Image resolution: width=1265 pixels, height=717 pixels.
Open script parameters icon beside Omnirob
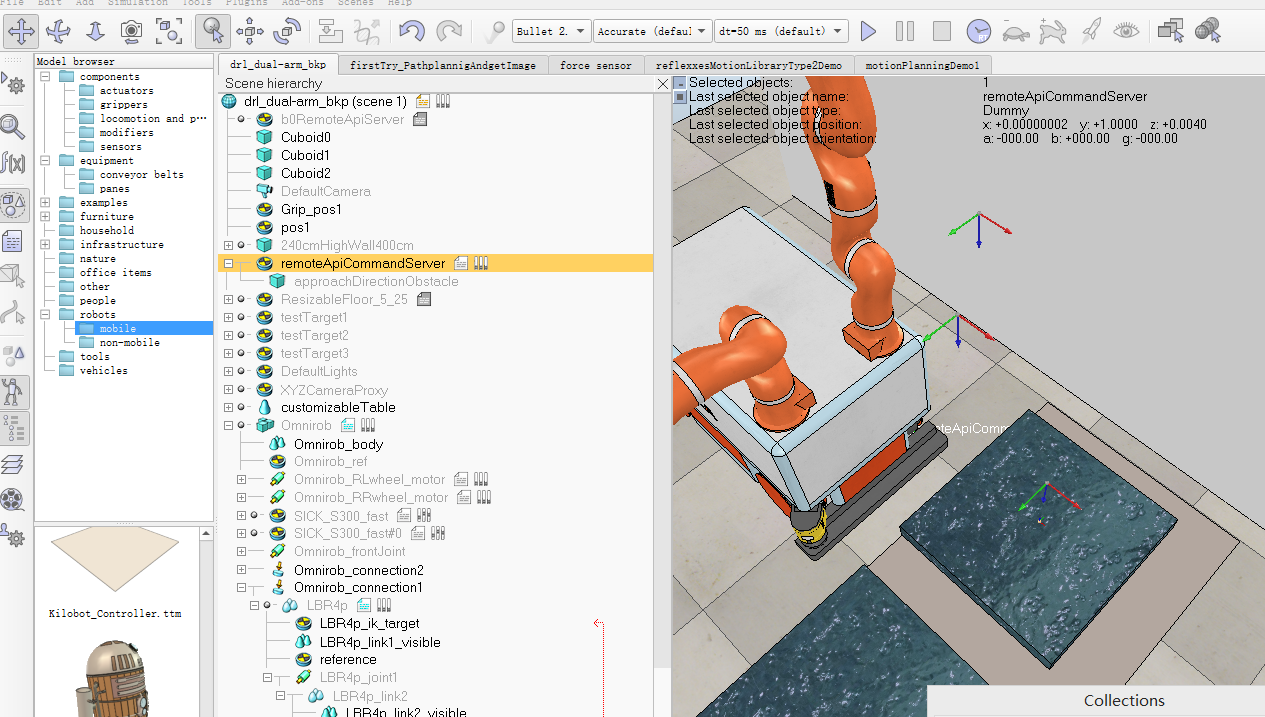(x=368, y=425)
